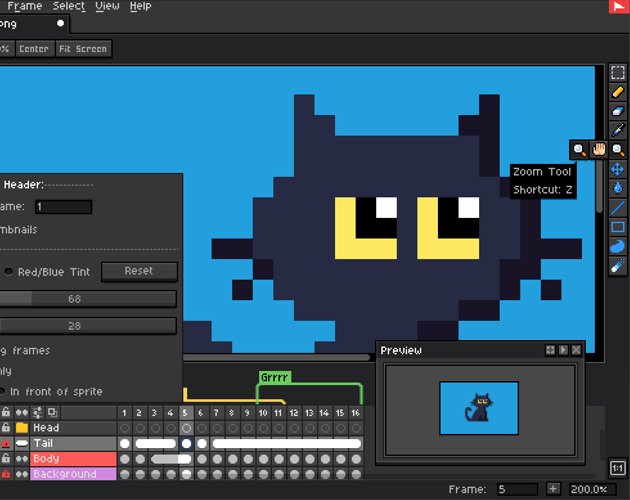
Task: Select the Eyedropper tool
Action: [618, 130]
